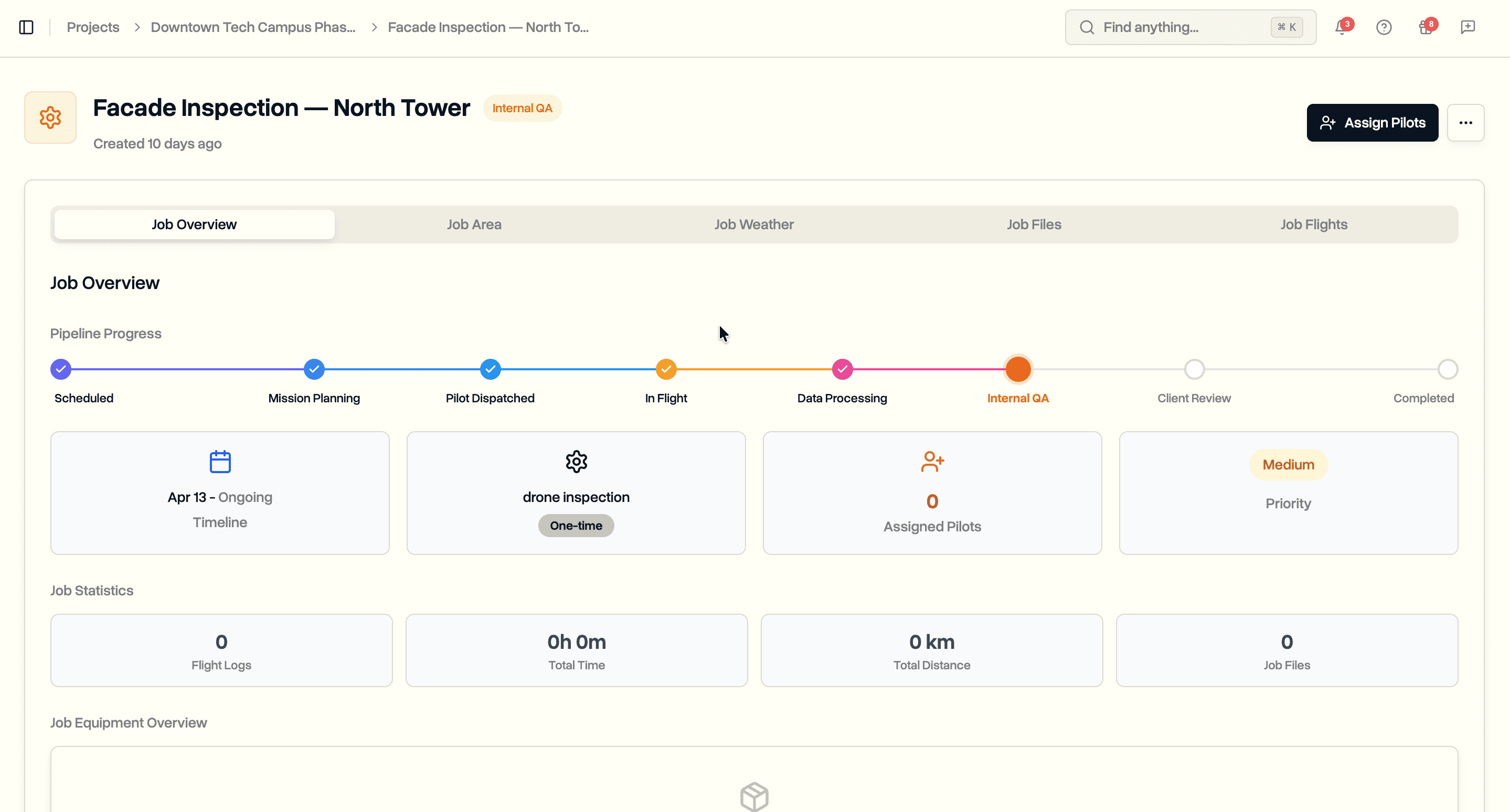Open the notifications bell

(x=1341, y=27)
